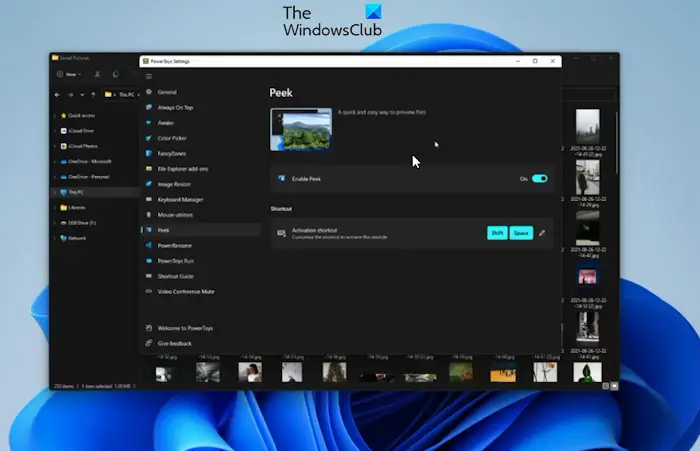Click the Welcome to PowerToys icon
This screenshot has width=700, height=451.
point(149,328)
